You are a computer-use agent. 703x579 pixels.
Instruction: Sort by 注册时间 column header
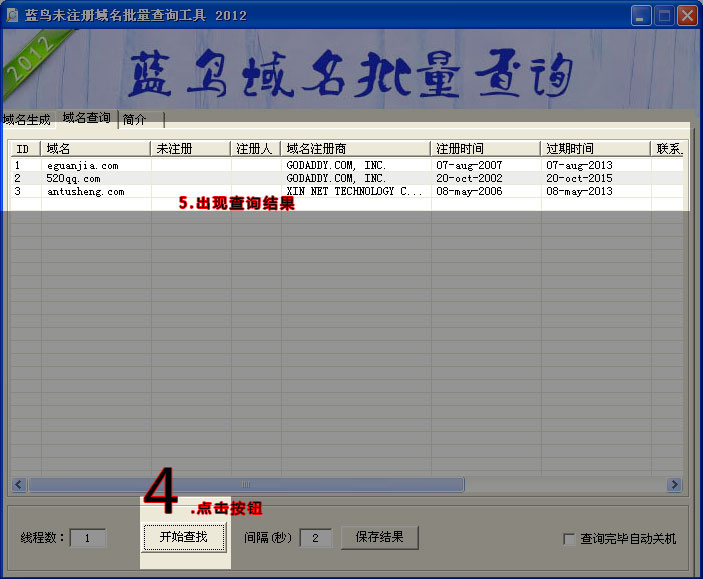click(x=485, y=149)
